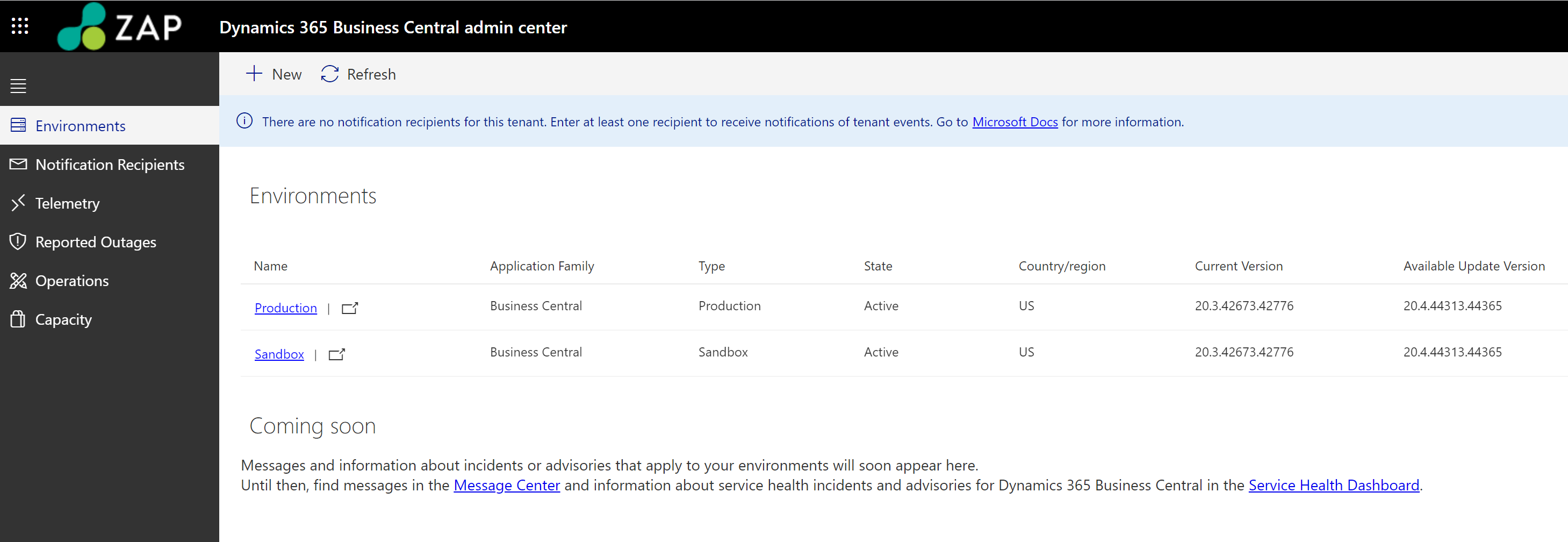Click Sandbox row's current version 20.3.42673.42776
The image size is (1568, 542).
1243,352
